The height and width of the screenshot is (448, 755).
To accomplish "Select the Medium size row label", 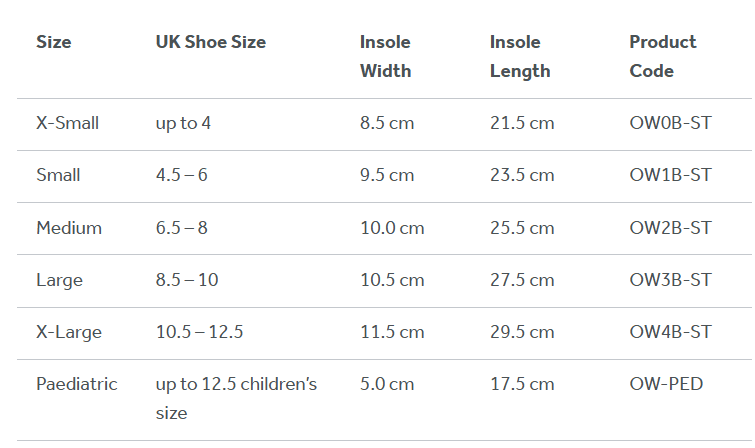I will (69, 228).
